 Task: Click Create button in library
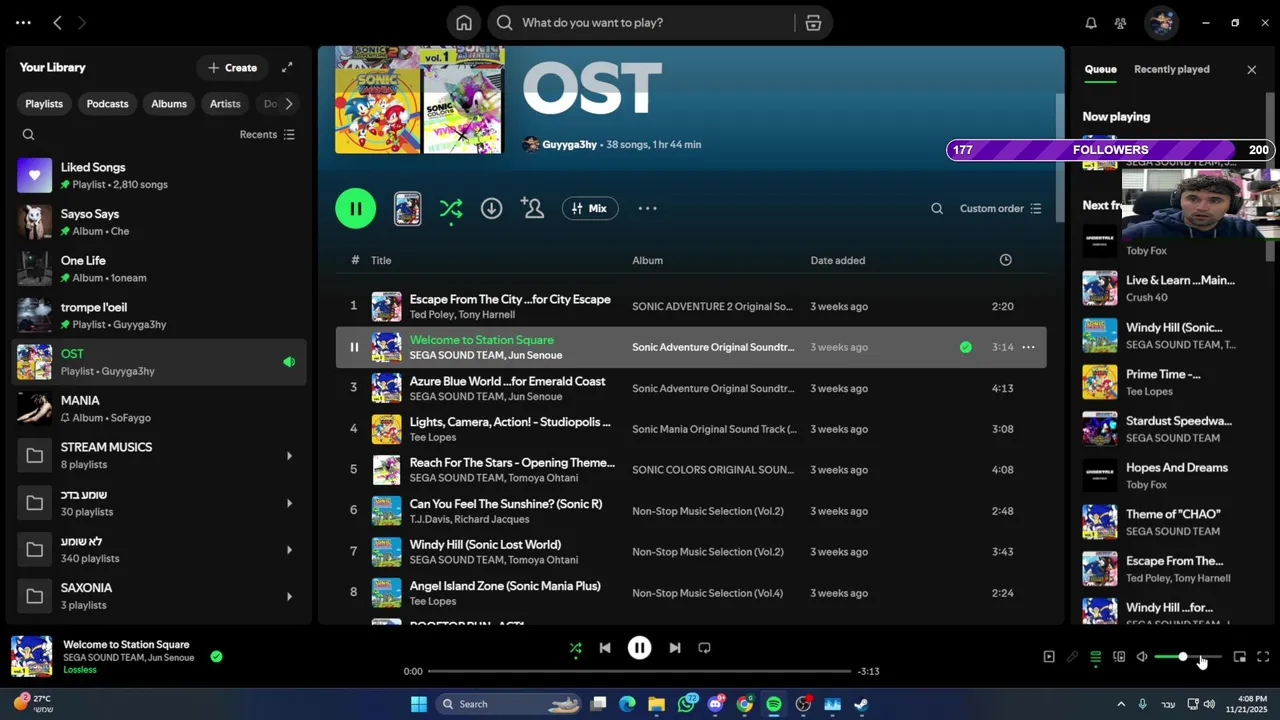click(x=232, y=68)
